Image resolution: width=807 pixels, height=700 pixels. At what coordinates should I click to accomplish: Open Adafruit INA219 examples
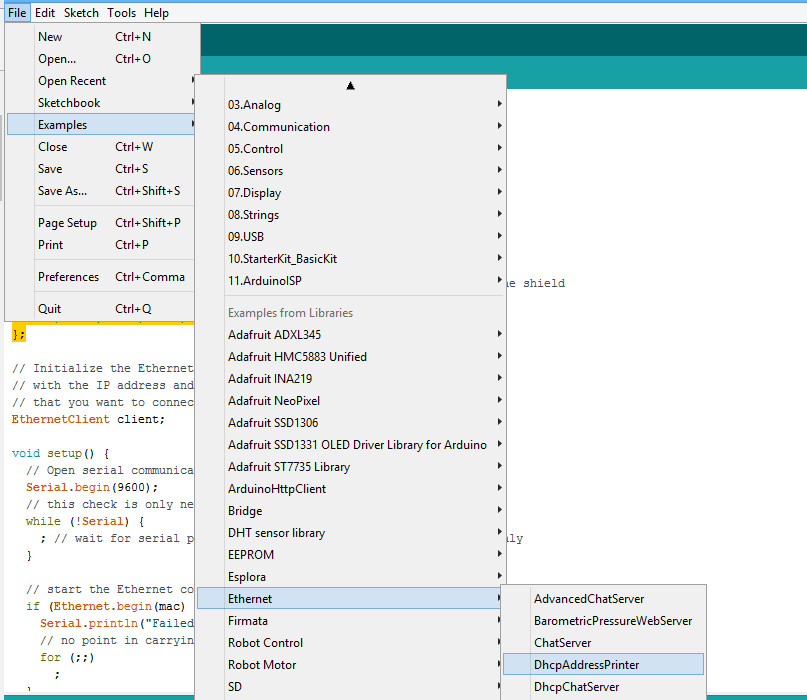point(350,379)
